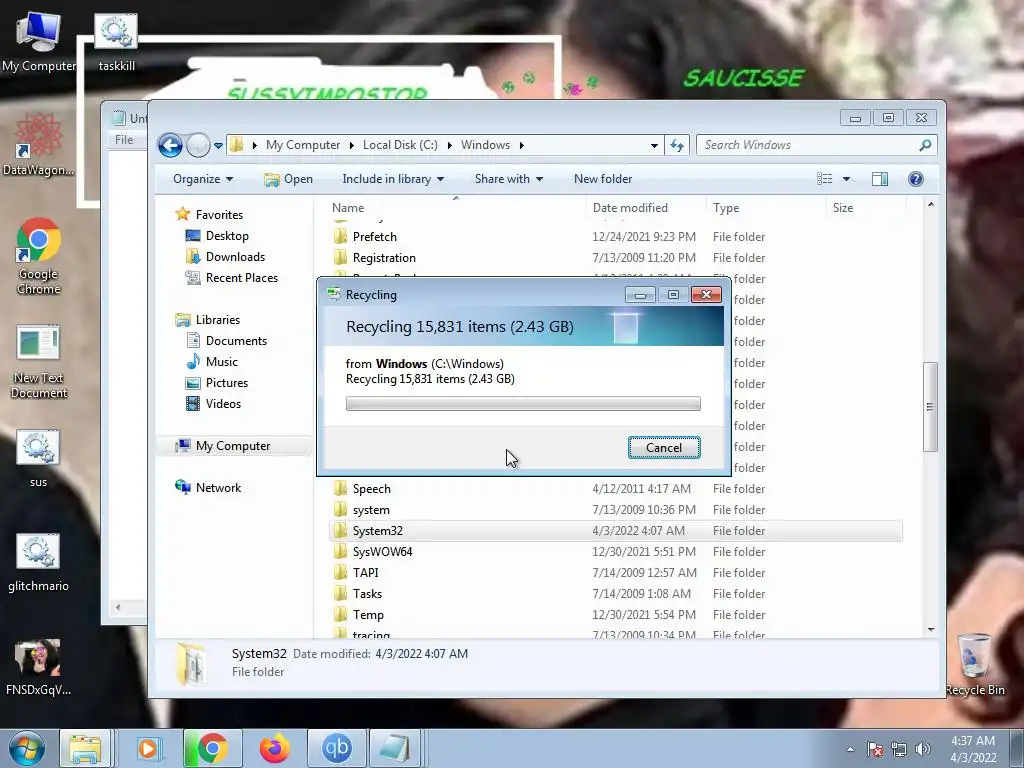Open the Share with menu
1024x768 pixels.
point(509,179)
